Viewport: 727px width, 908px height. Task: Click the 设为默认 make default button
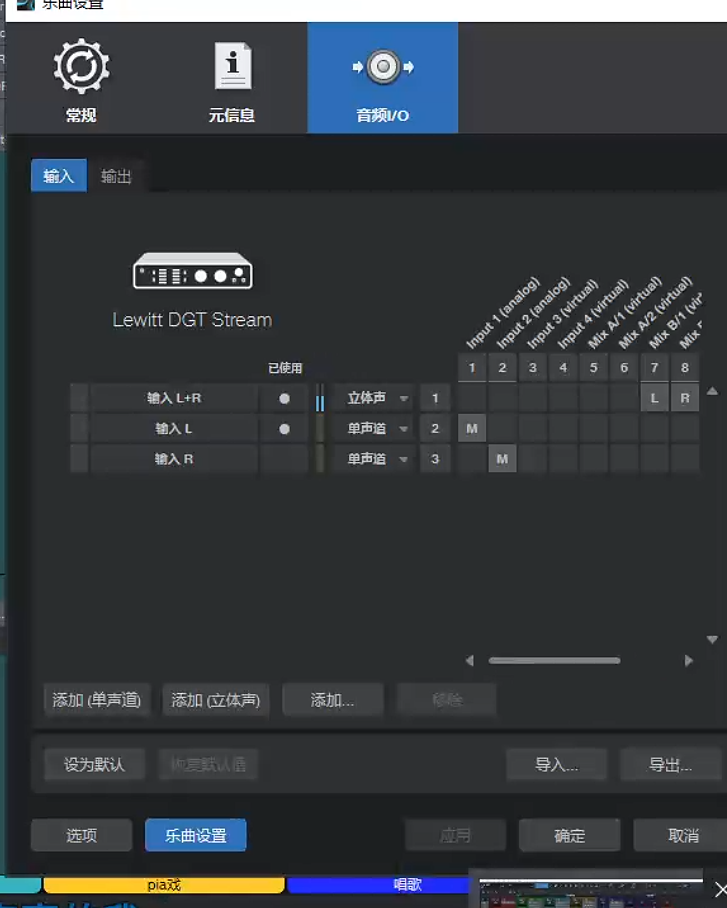click(94, 764)
